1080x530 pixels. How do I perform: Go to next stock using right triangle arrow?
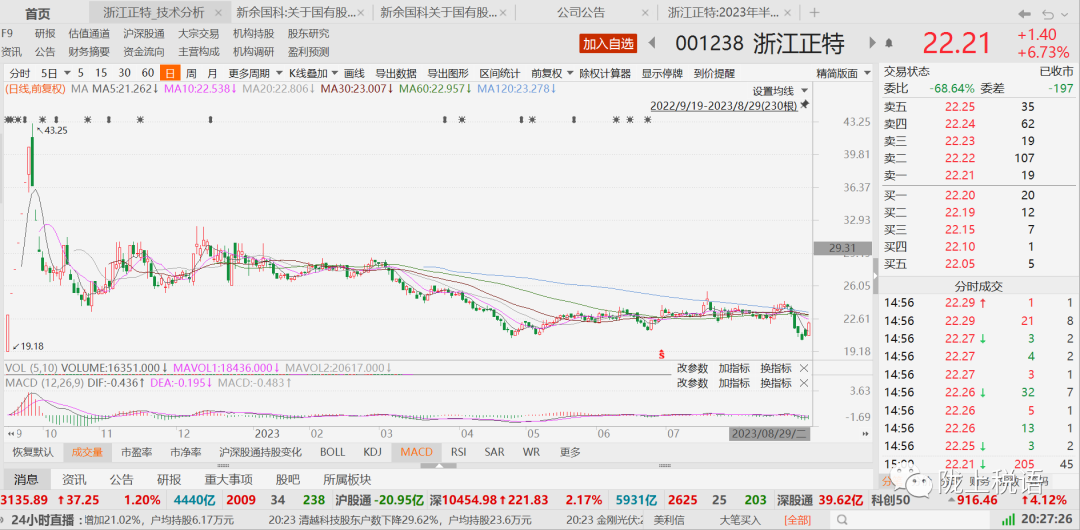873,43
